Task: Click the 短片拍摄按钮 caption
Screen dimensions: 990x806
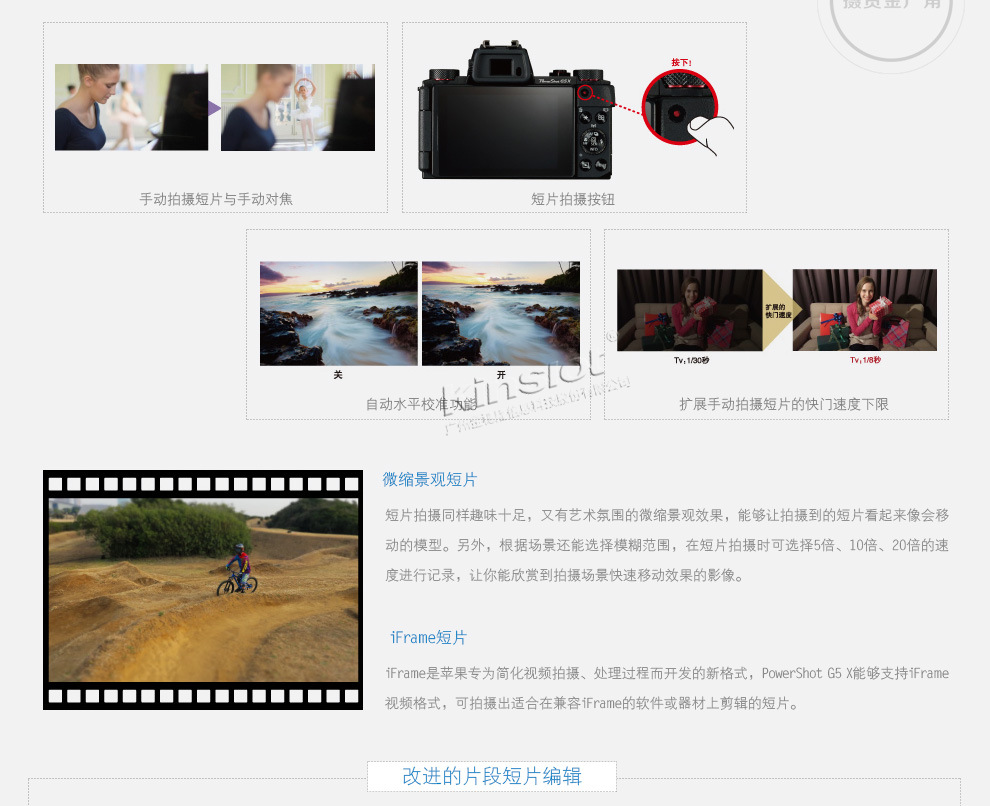Action: click(x=573, y=199)
